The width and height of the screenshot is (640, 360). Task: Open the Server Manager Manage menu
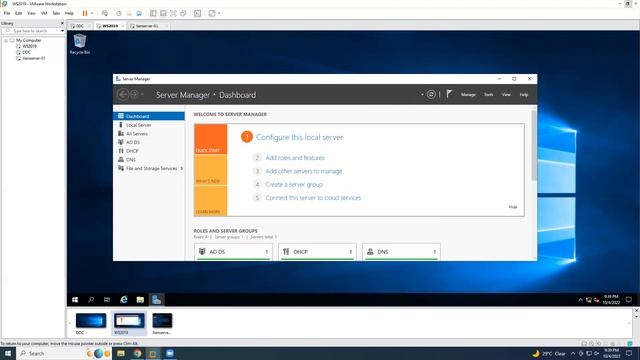coord(468,95)
